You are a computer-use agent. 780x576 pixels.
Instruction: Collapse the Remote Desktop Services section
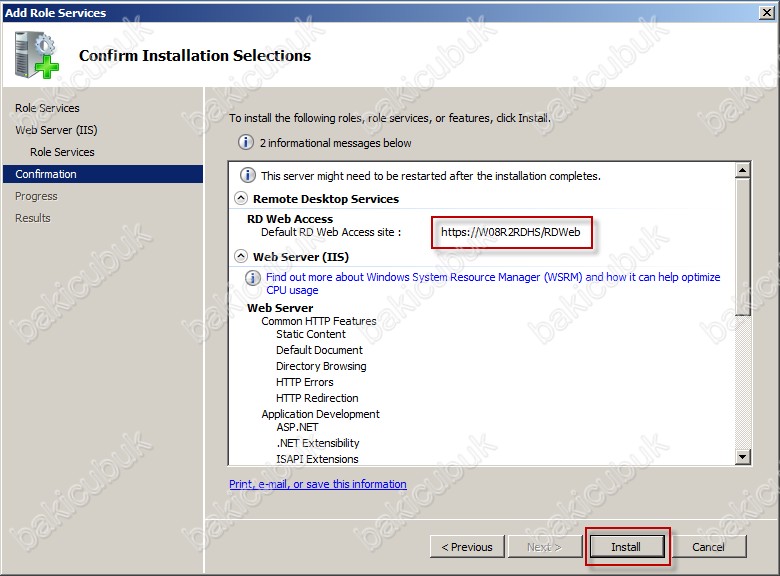[x=240, y=199]
